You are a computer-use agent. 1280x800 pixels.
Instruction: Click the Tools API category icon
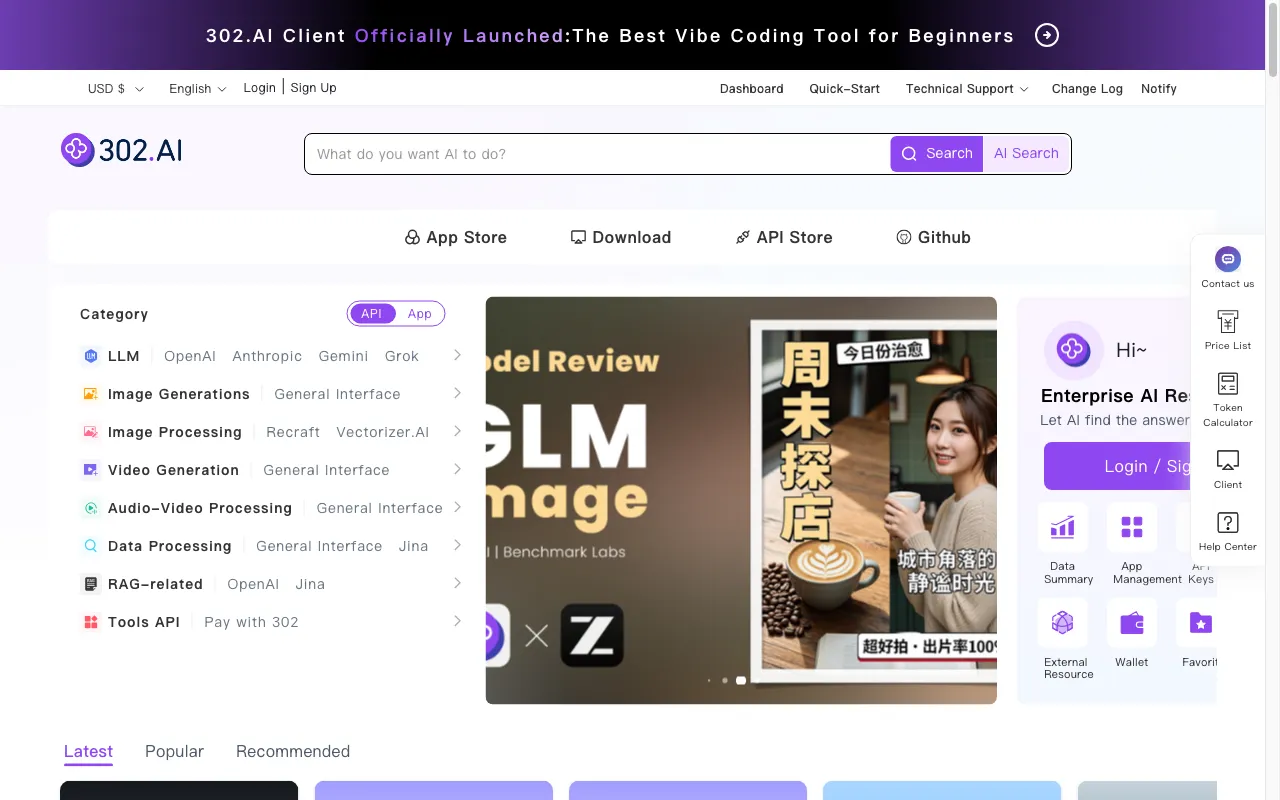pos(91,622)
